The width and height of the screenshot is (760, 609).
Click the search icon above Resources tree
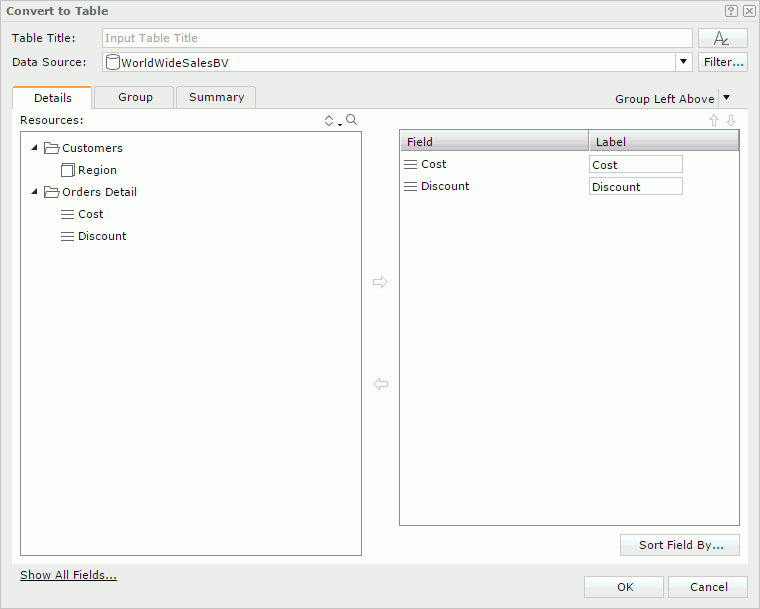(x=351, y=120)
